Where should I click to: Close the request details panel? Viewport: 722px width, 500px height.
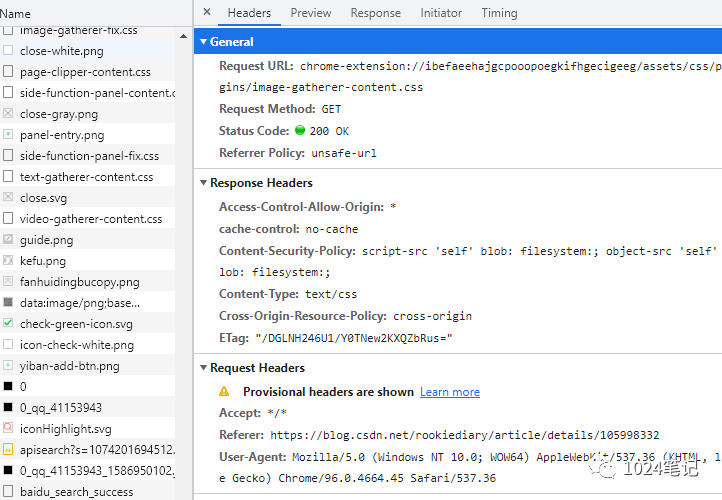point(207,13)
